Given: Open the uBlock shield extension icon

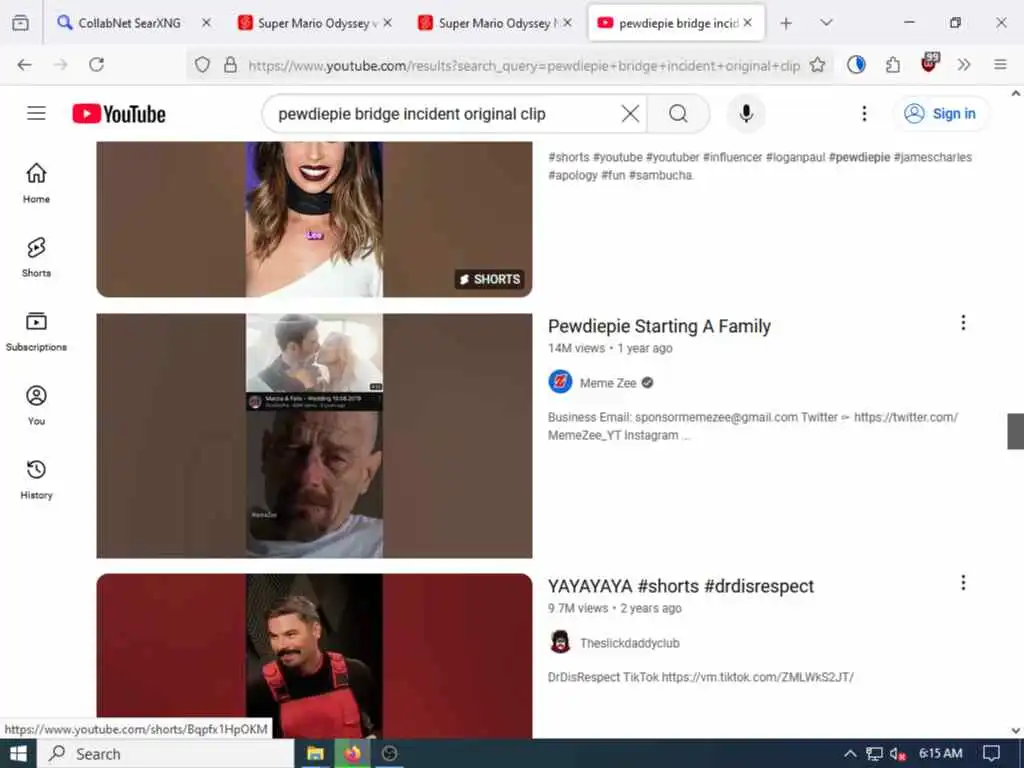Looking at the screenshot, I should pos(929,63).
